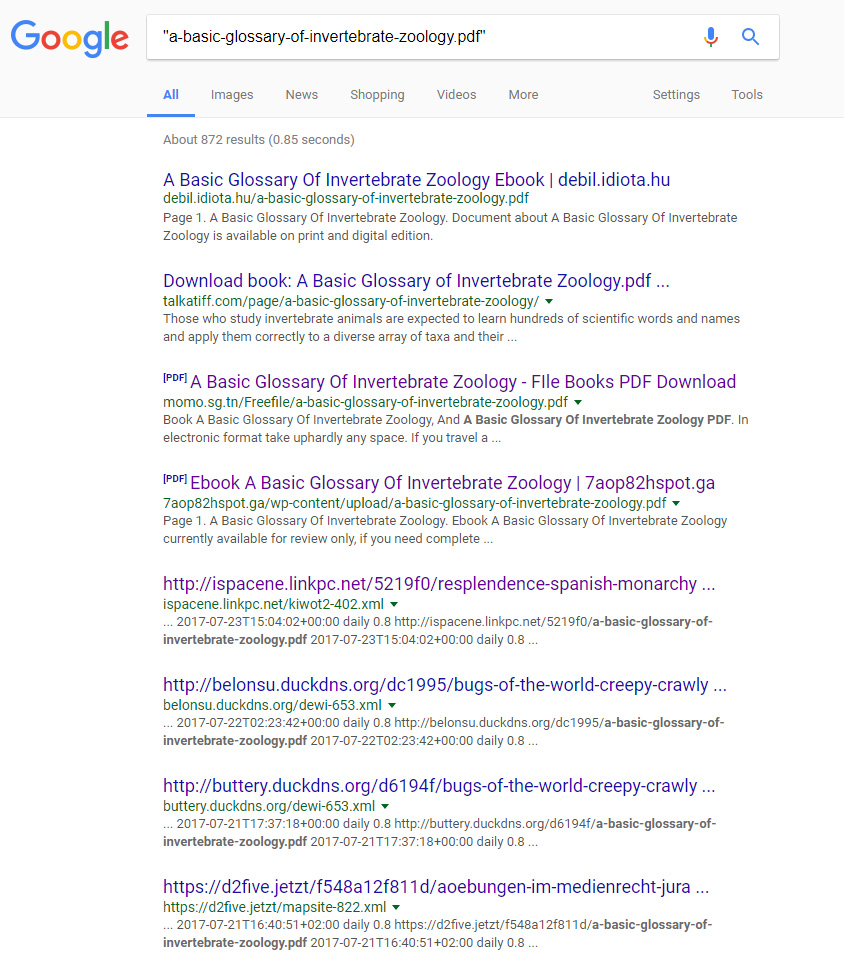Open the d2five.jetzt result link
The image size is (844, 962).
(x=436, y=887)
